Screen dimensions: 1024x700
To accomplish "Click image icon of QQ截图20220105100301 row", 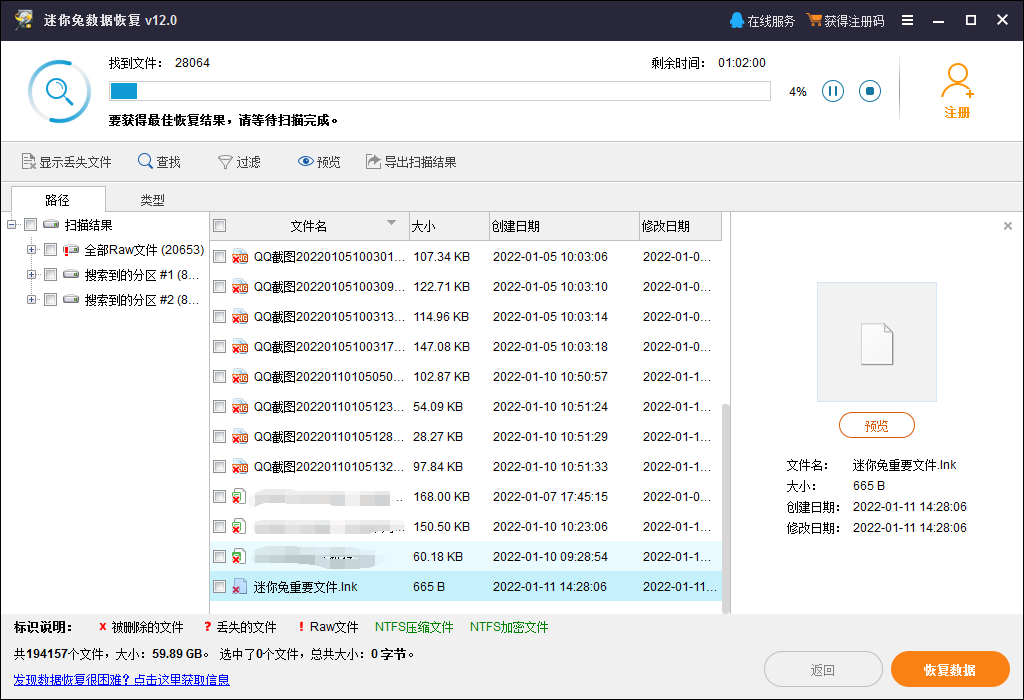I will [x=240, y=257].
